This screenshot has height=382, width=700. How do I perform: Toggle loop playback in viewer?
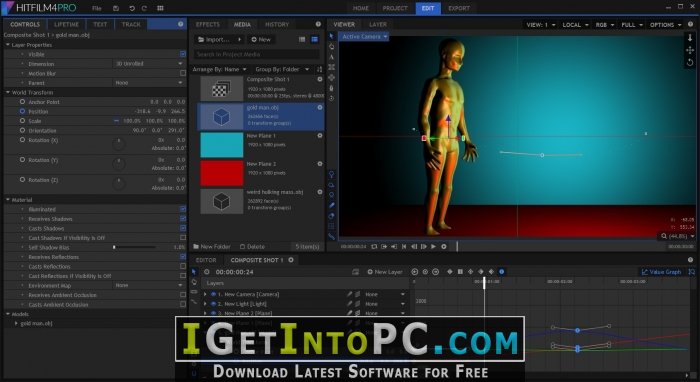[x=374, y=246]
